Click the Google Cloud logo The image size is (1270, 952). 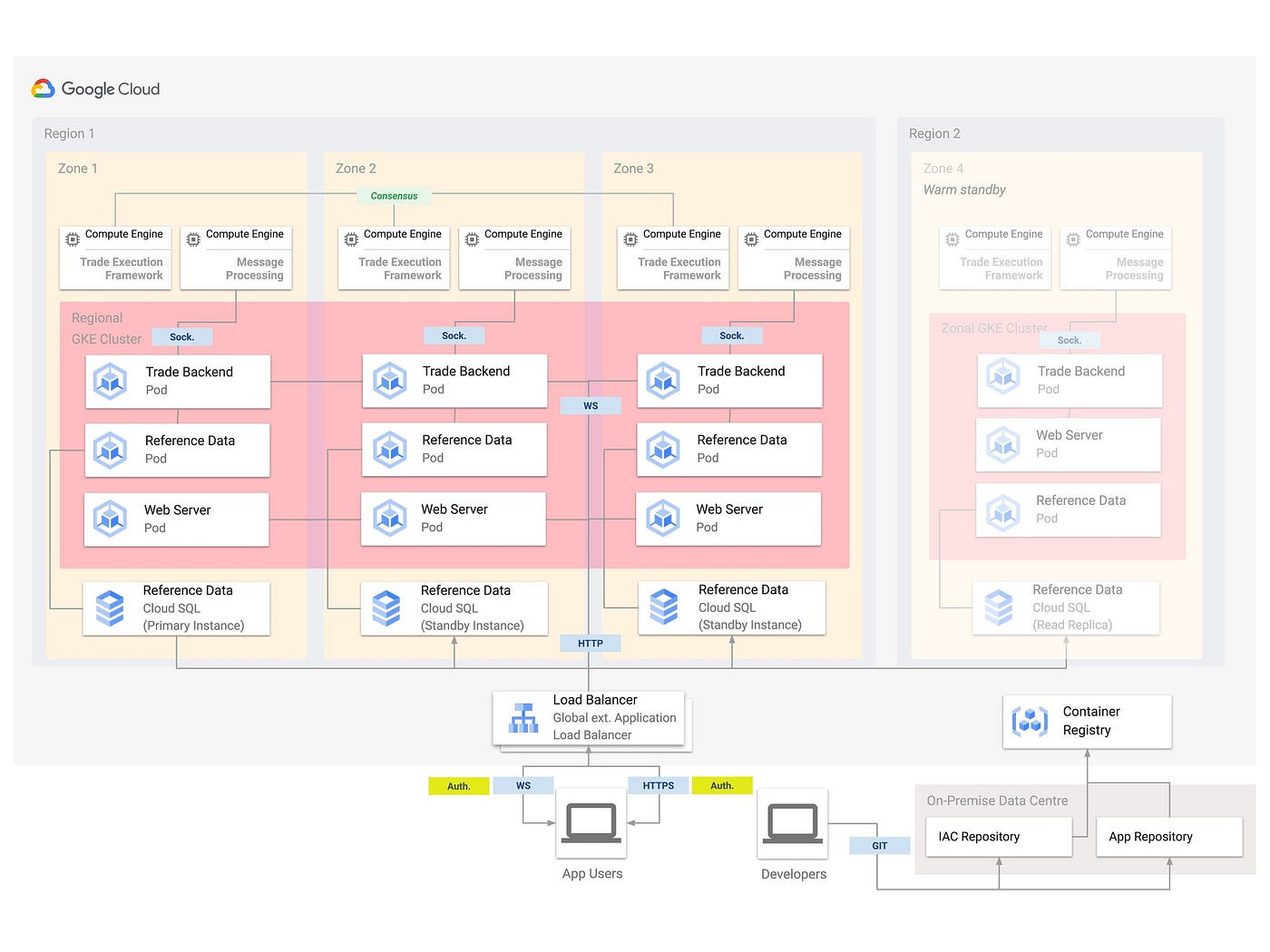tap(95, 89)
